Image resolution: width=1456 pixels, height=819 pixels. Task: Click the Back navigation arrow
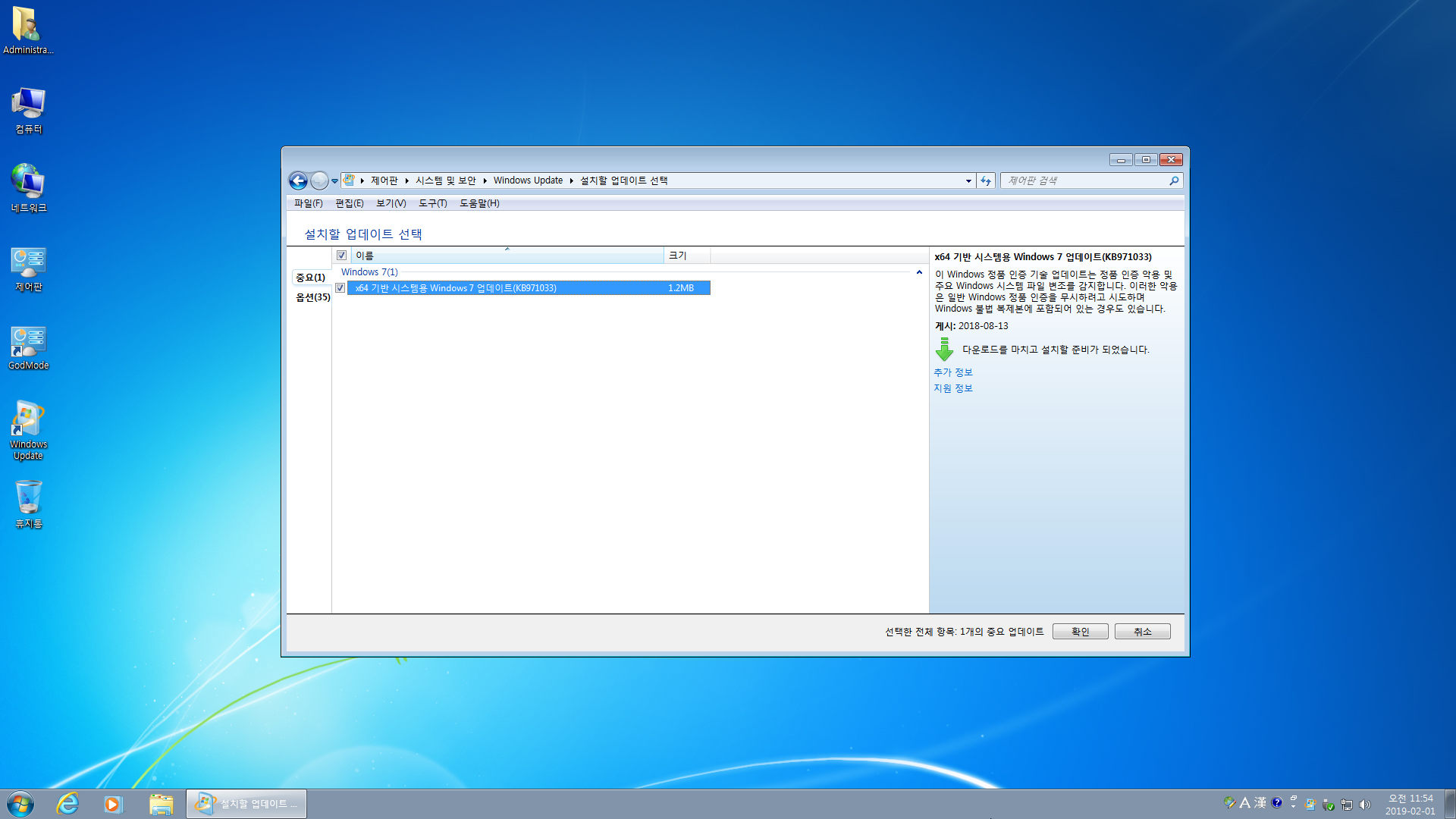pos(298,180)
